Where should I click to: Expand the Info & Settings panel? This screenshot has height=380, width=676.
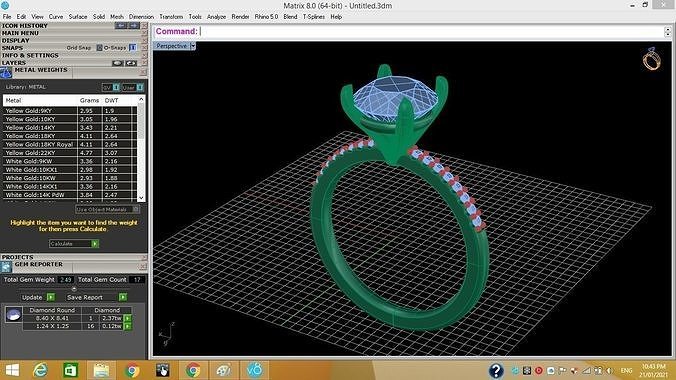(x=30, y=55)
